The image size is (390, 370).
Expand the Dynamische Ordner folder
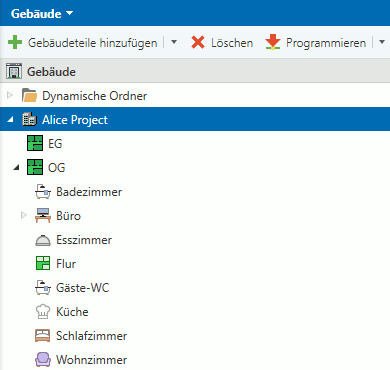click(x=10, y=96)
